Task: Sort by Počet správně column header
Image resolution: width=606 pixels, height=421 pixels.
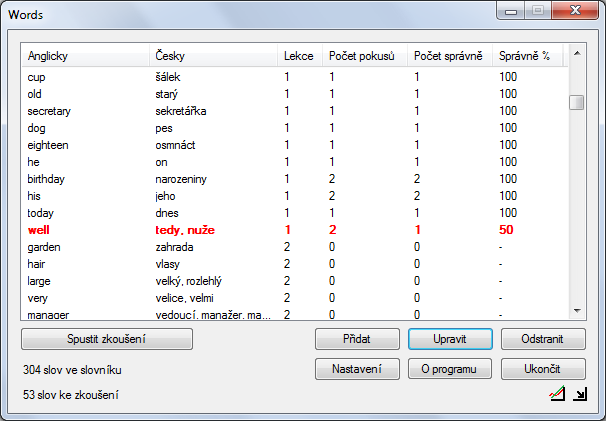Action: pos(450,56)
